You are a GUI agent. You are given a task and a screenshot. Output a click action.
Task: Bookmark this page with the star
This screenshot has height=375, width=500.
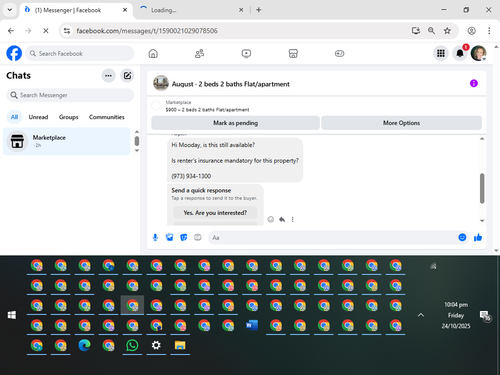coord(447,31)
